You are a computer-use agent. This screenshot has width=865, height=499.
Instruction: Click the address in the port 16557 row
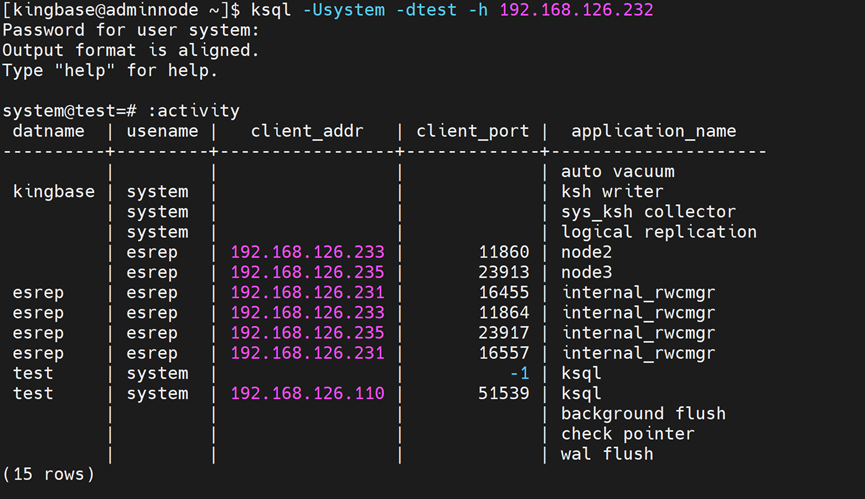click(x=307, y=353)
